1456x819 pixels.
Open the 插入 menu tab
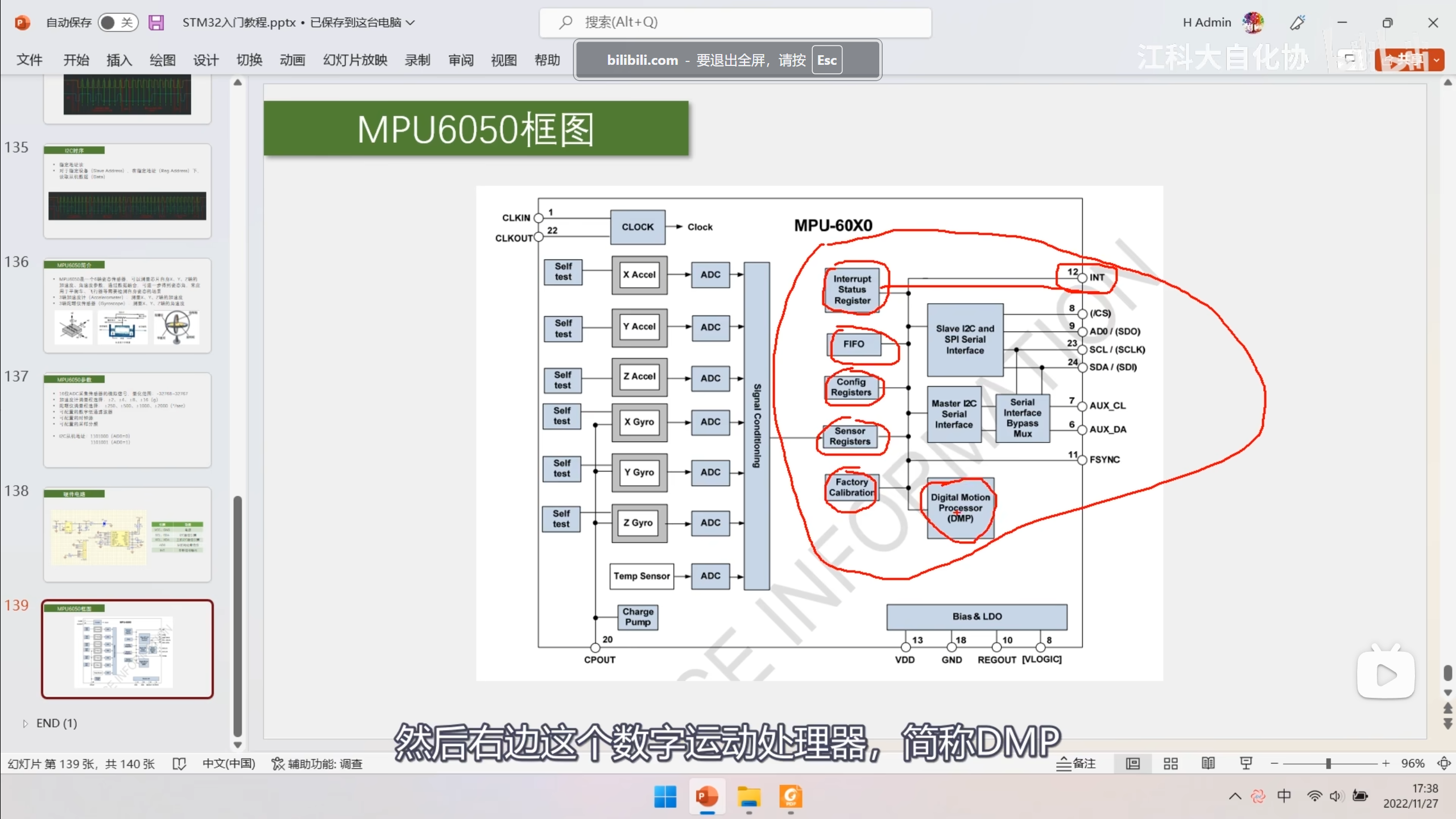coord(119,60)
